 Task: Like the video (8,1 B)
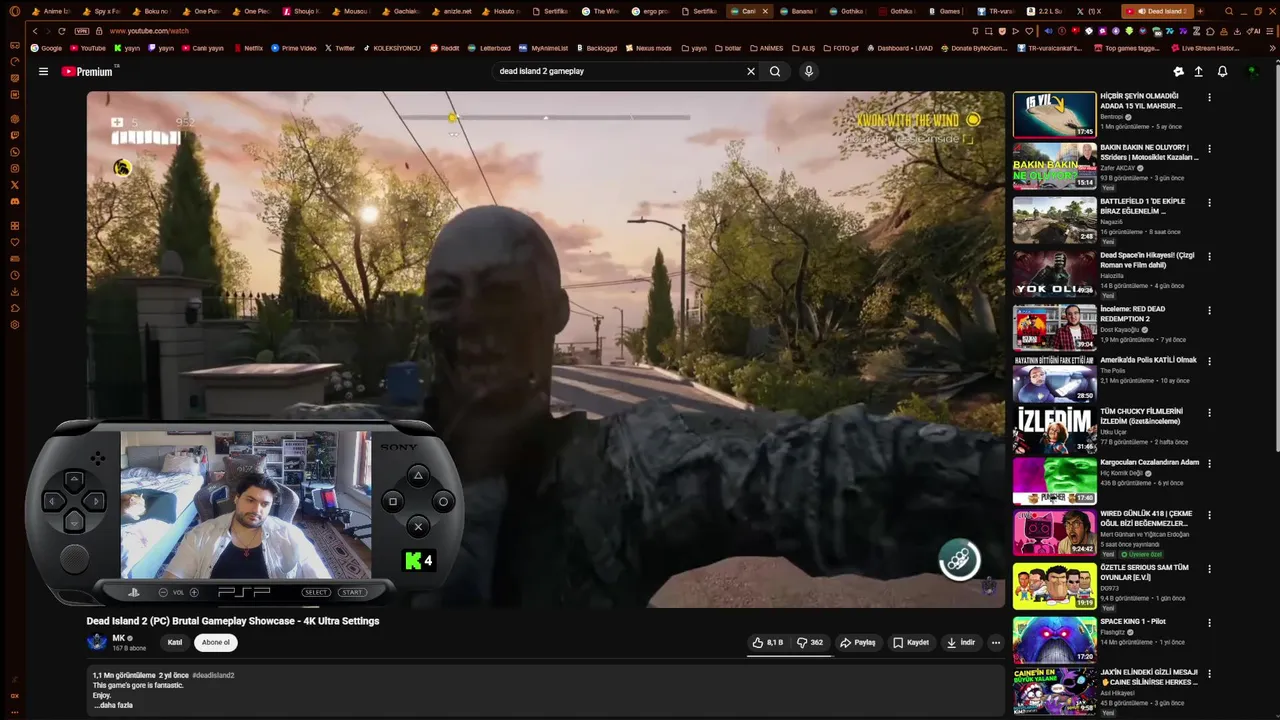(768, 643)
